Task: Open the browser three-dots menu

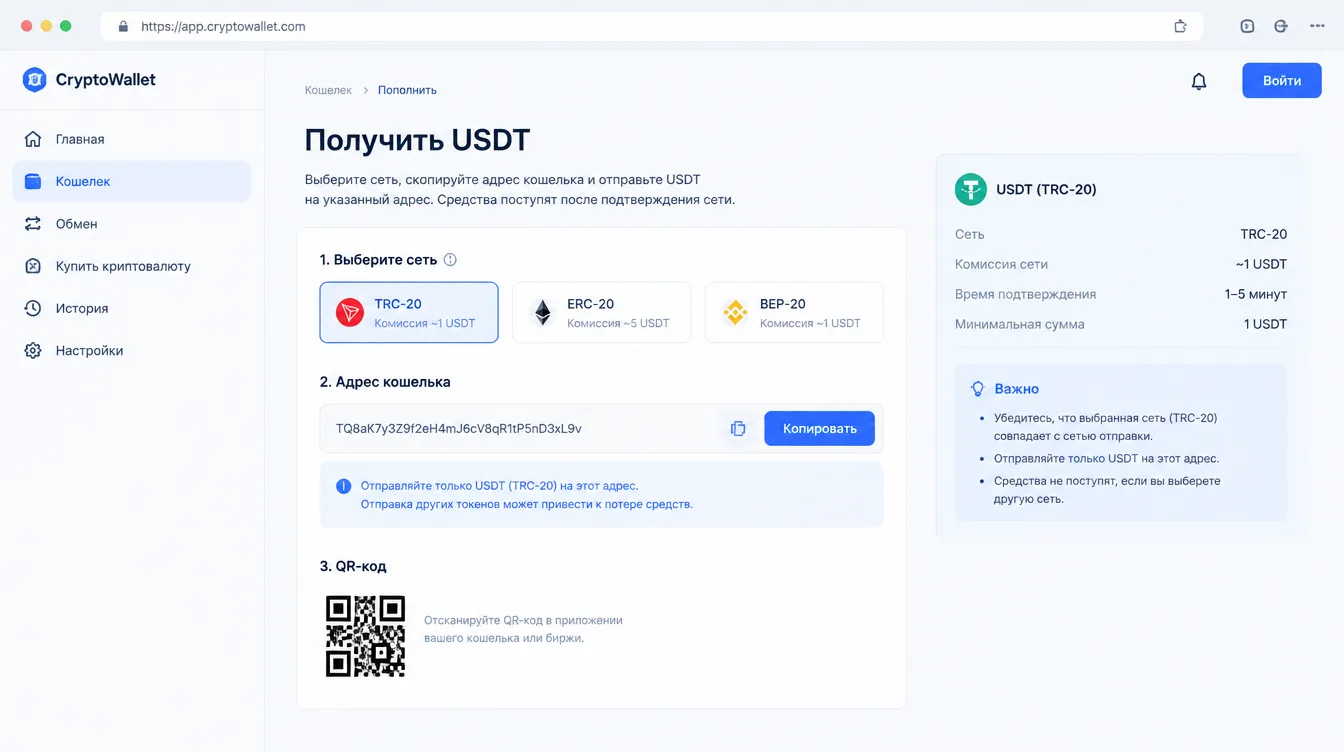Action: coord(1316,27)
